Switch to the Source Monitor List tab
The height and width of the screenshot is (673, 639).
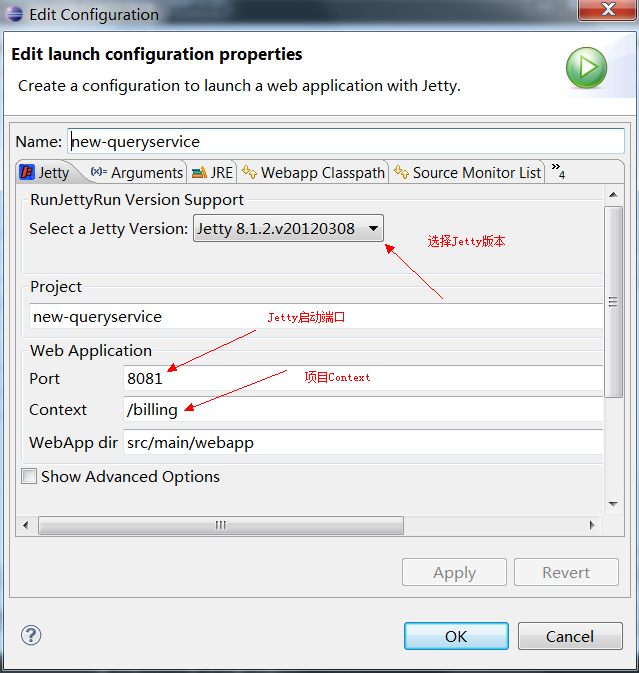pyautogui.click(x=467, y=173)
